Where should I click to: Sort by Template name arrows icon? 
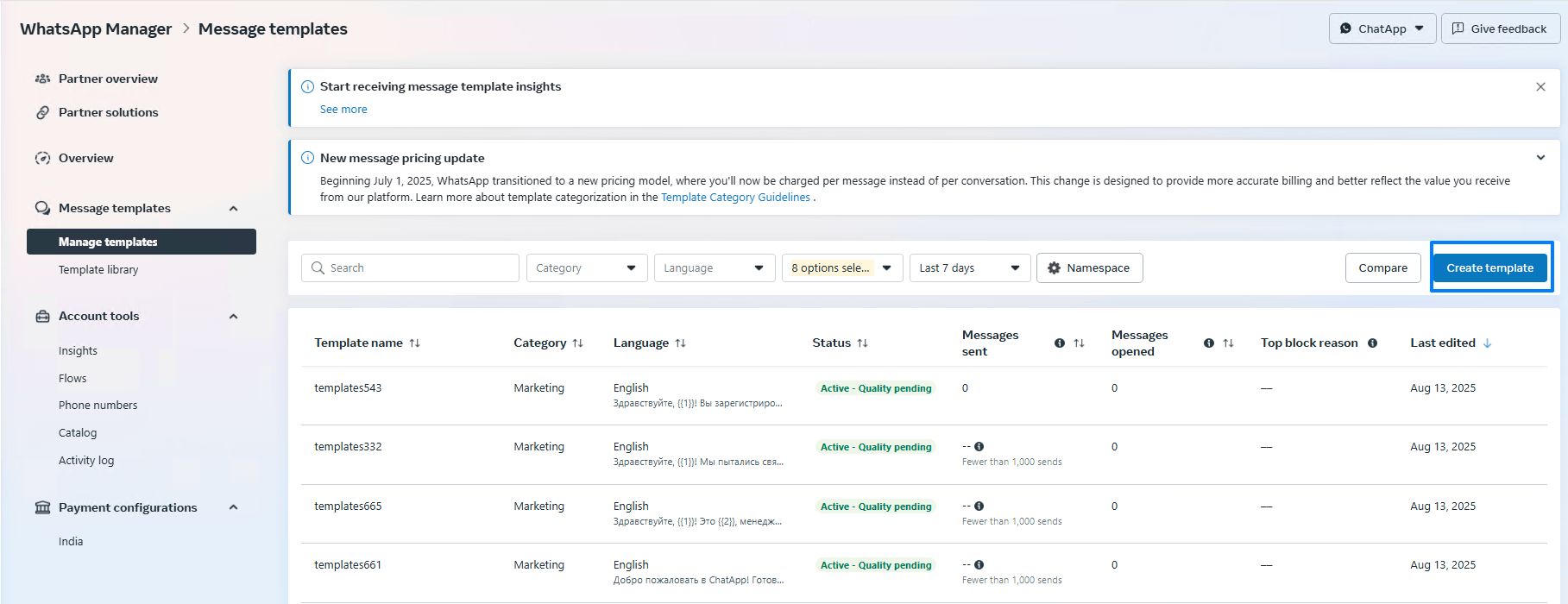click(x=415, y=343)
